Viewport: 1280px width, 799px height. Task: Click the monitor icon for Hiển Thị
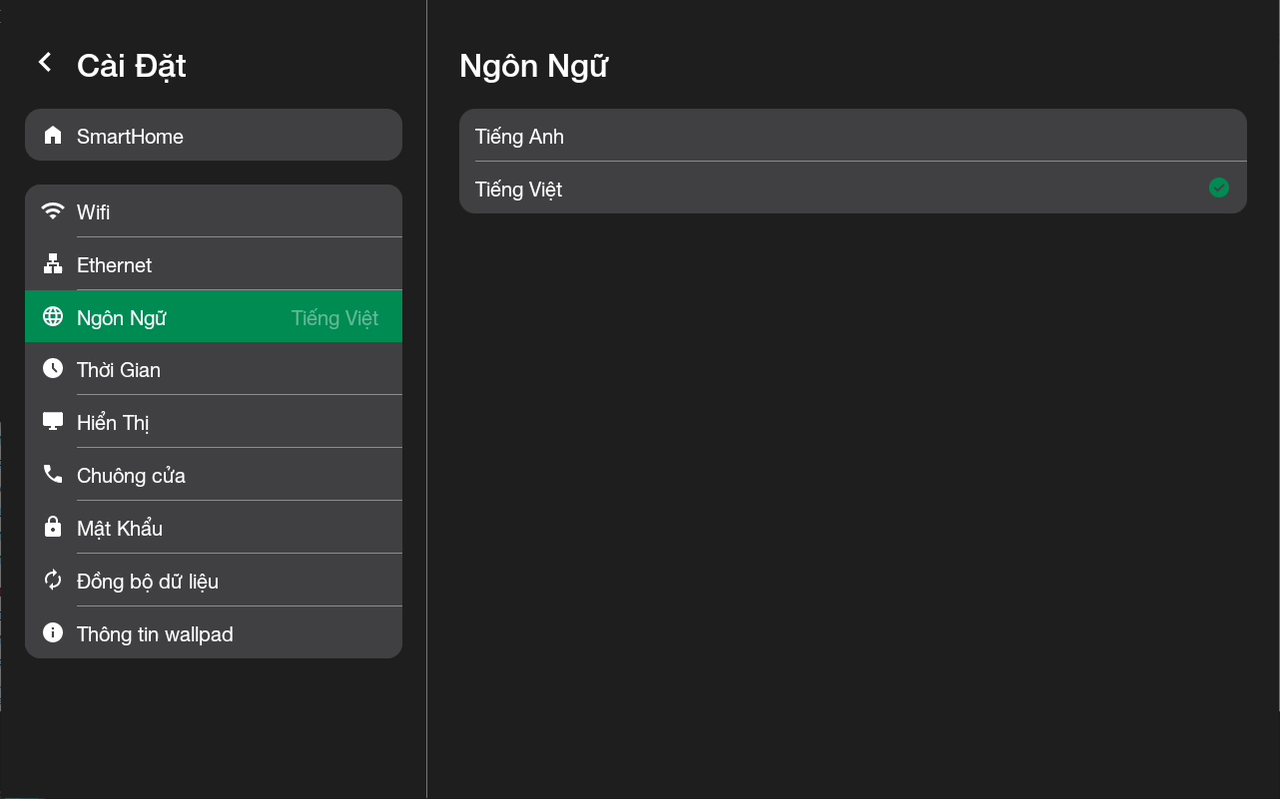tap(53, 422)
